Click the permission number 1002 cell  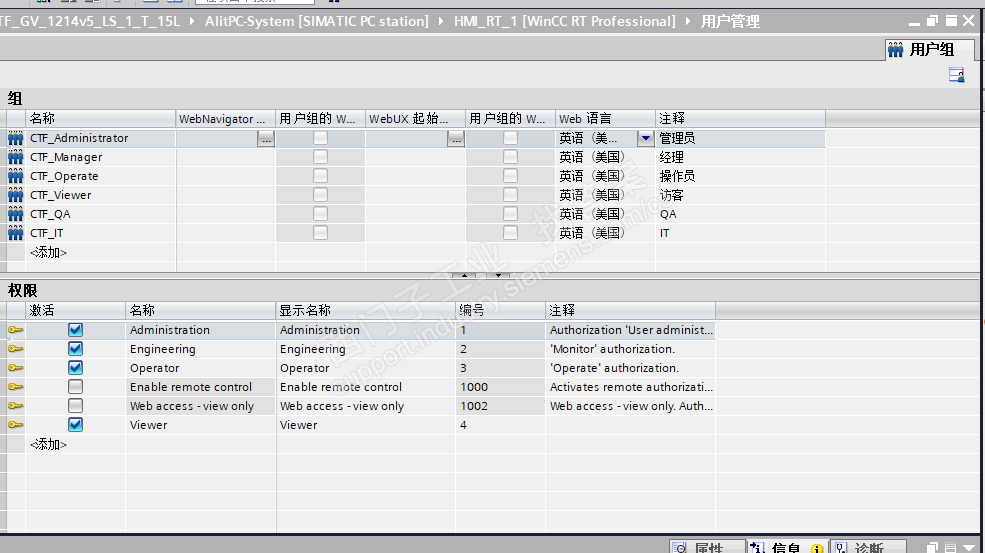pos(500,406)
